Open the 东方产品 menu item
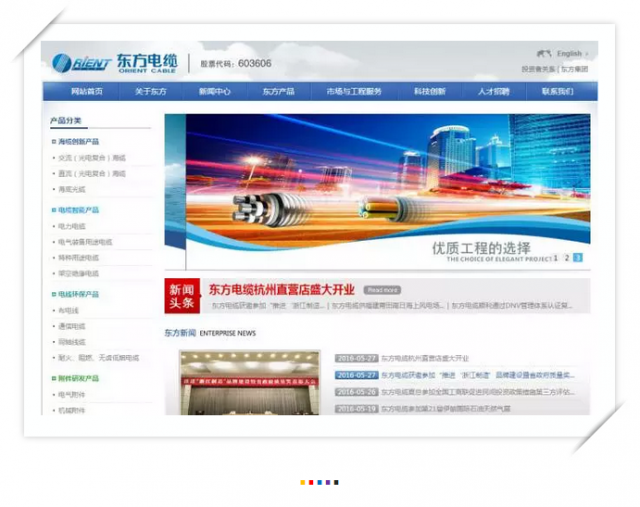The image size is (640, 507). [278, 91]
